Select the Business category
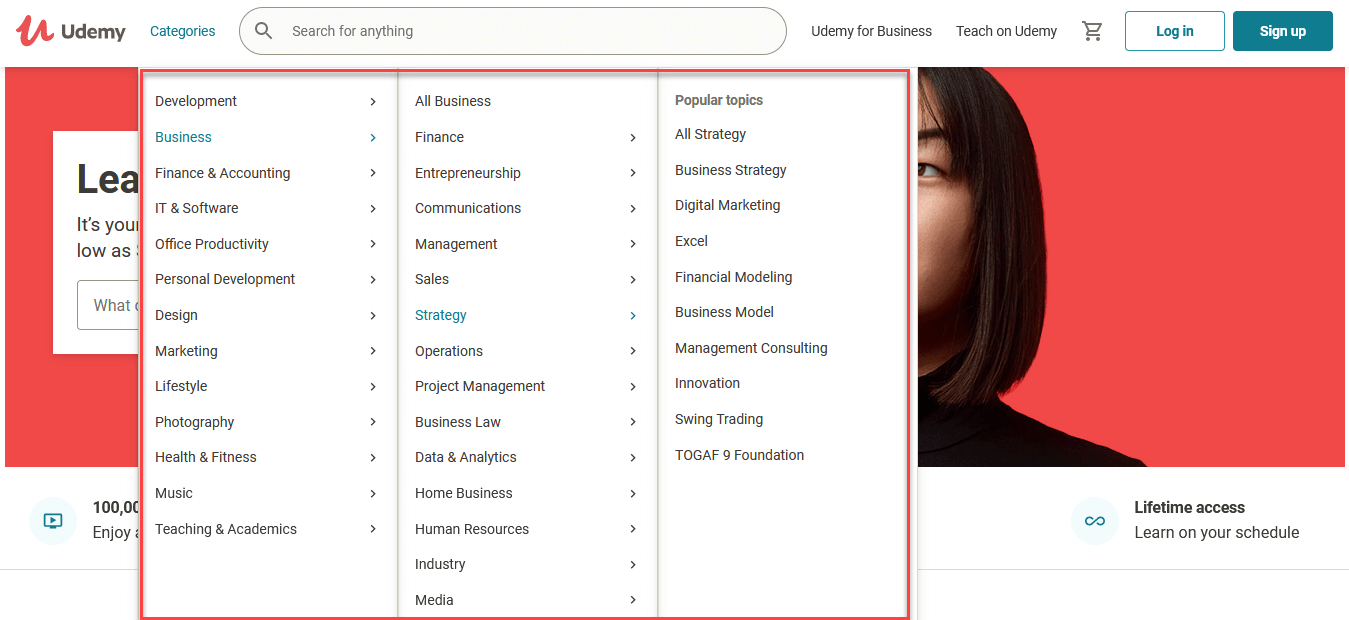1349x620 pixels. pyautogui.click(x=183, y=137)
